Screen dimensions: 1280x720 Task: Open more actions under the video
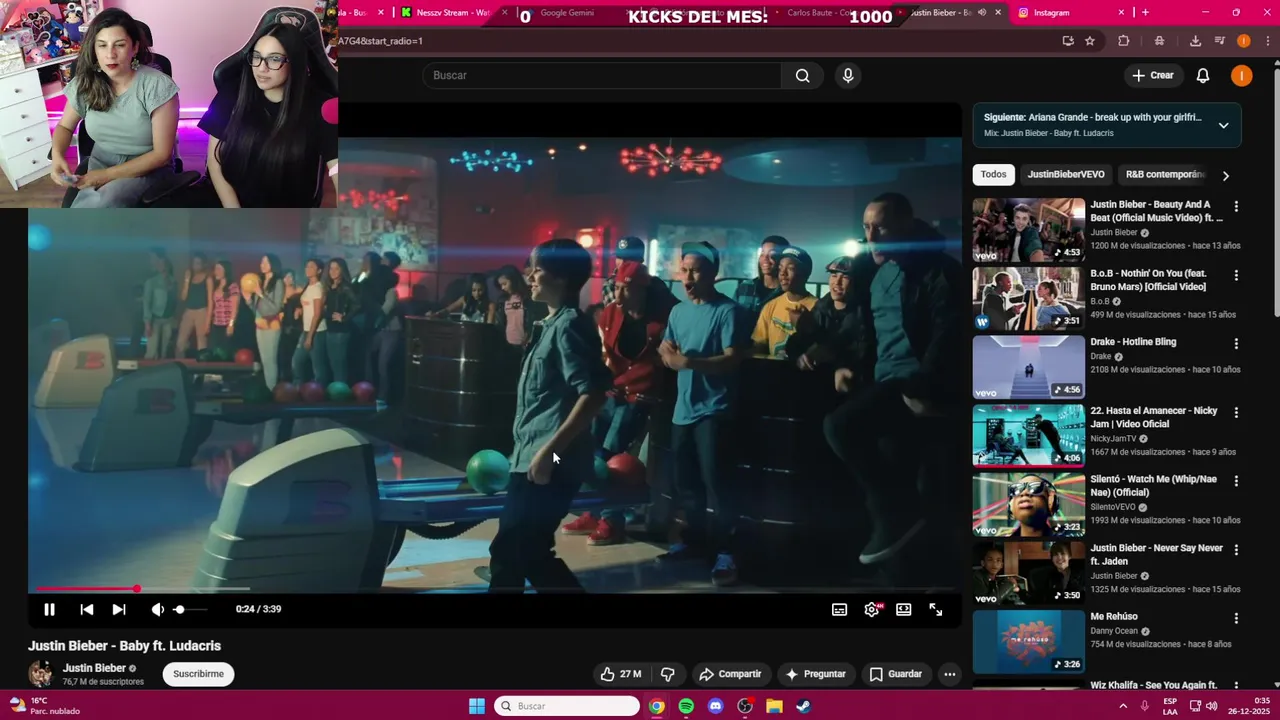[x=950, y=674]
